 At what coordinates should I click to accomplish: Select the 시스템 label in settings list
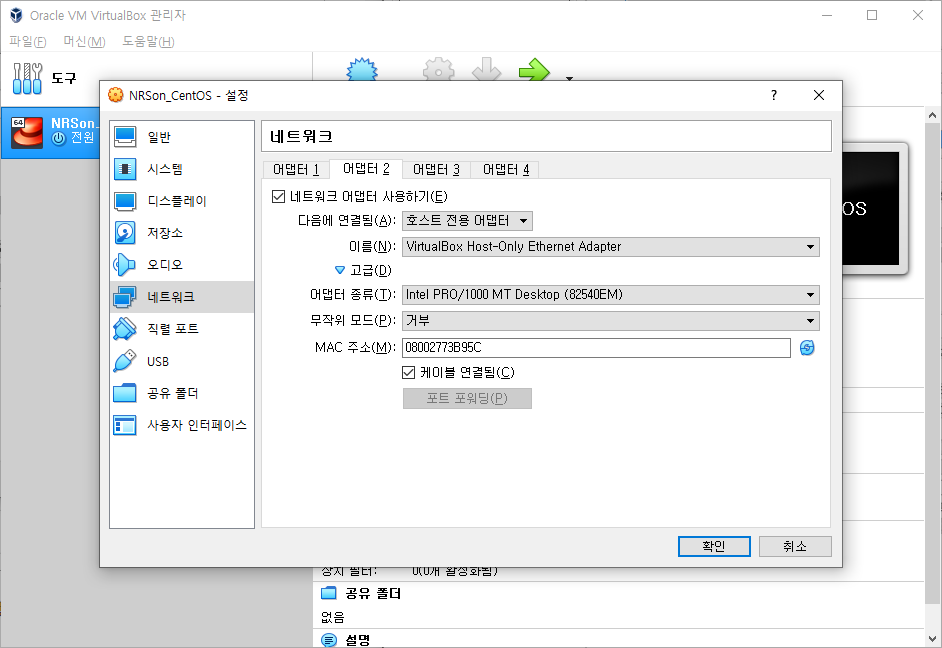[165, 169]
